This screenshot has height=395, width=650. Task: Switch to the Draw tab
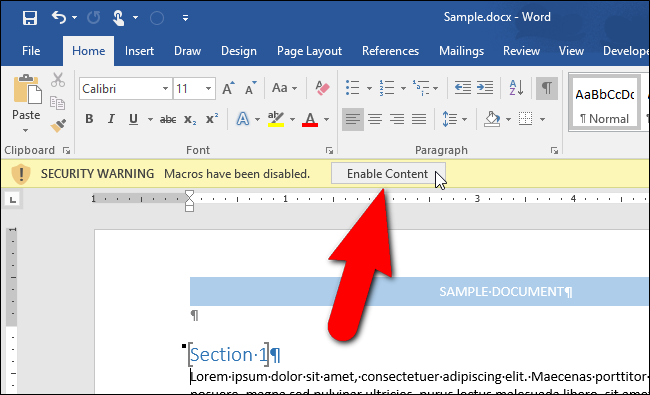(x=187, y=51)
